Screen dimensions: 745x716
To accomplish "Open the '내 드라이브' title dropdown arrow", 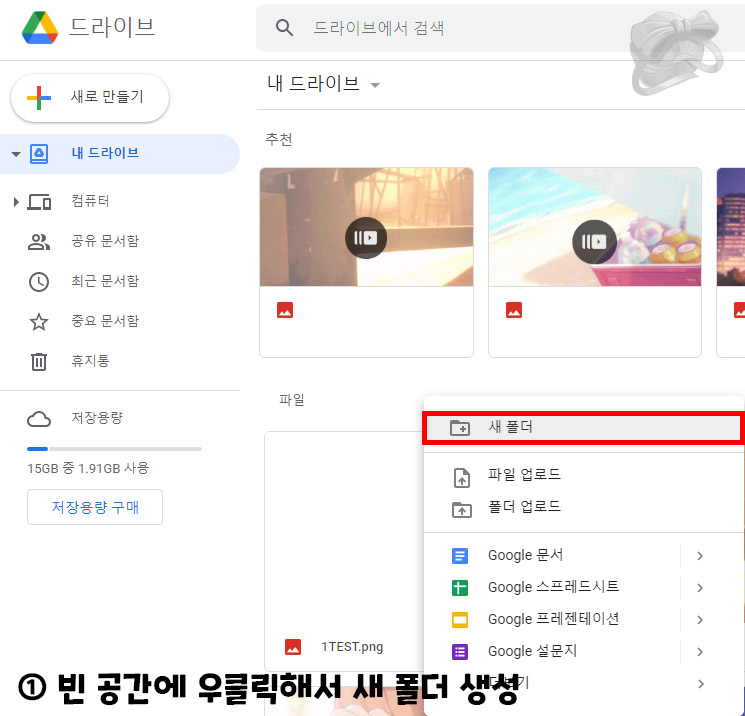I will (375, 86).
